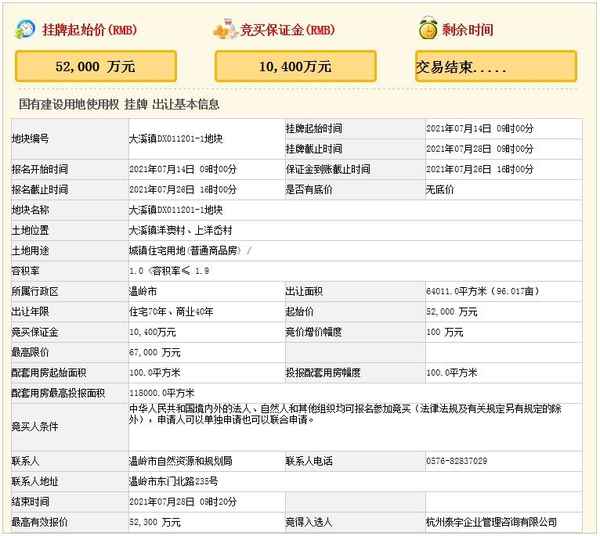Select 温岭市自然资源和规划局 contact value
600x536 pixels.
(181, 461)
